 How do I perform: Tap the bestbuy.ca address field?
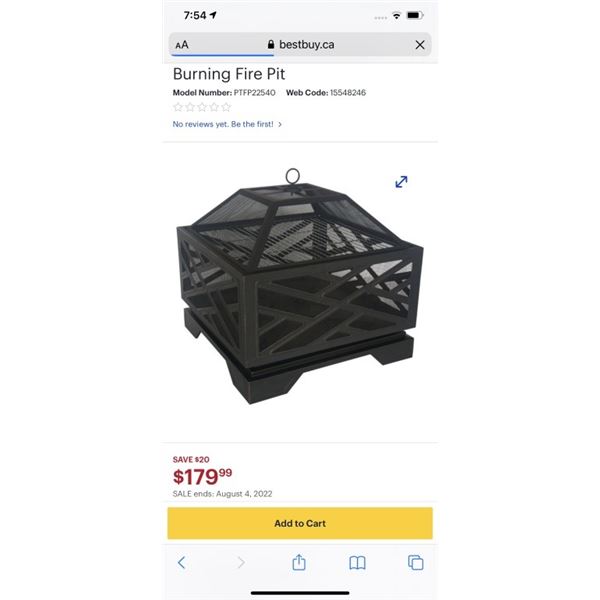pyautogui.click(x=300, y=44)
